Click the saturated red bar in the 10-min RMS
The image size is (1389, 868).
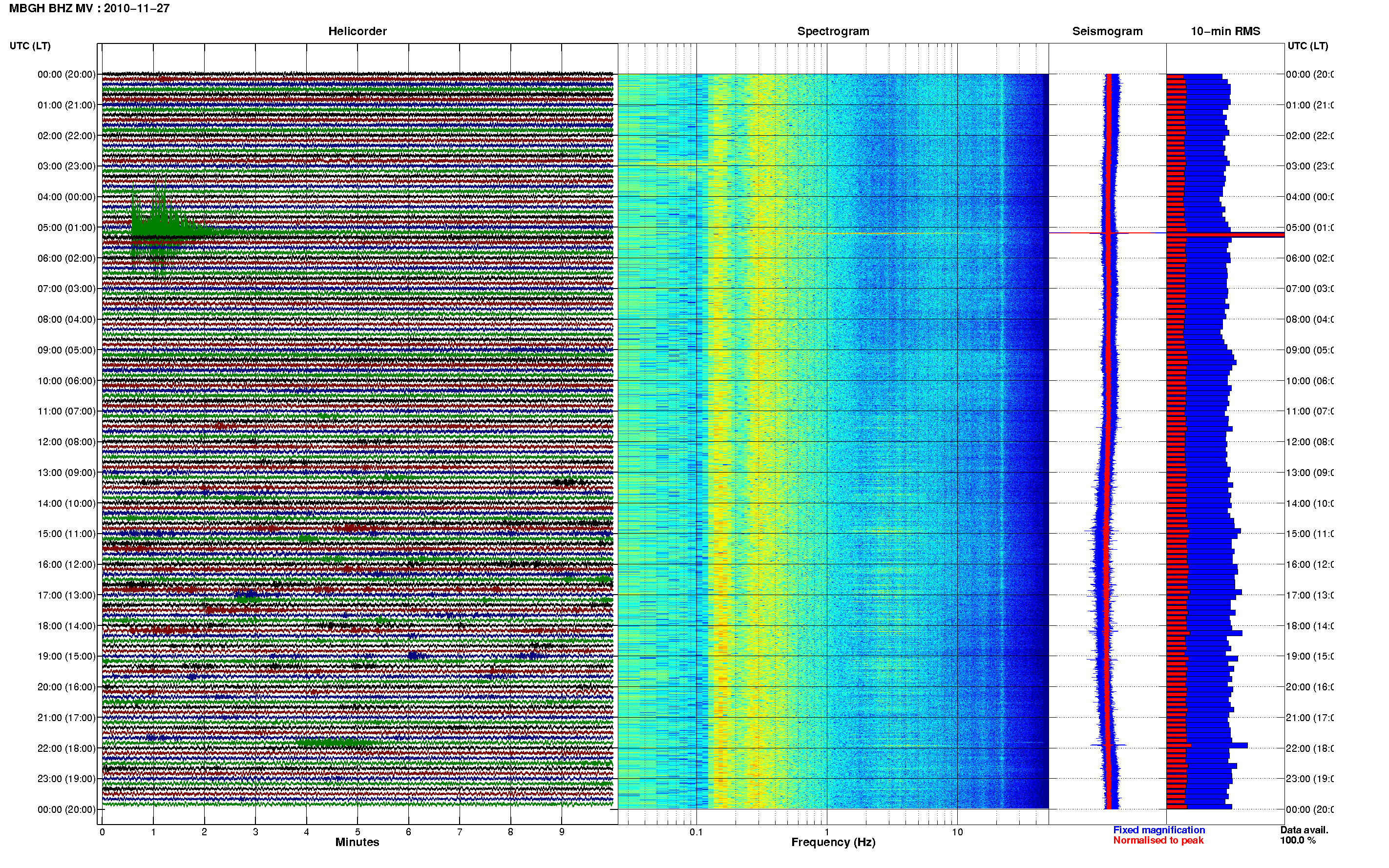pos(1225,234)
